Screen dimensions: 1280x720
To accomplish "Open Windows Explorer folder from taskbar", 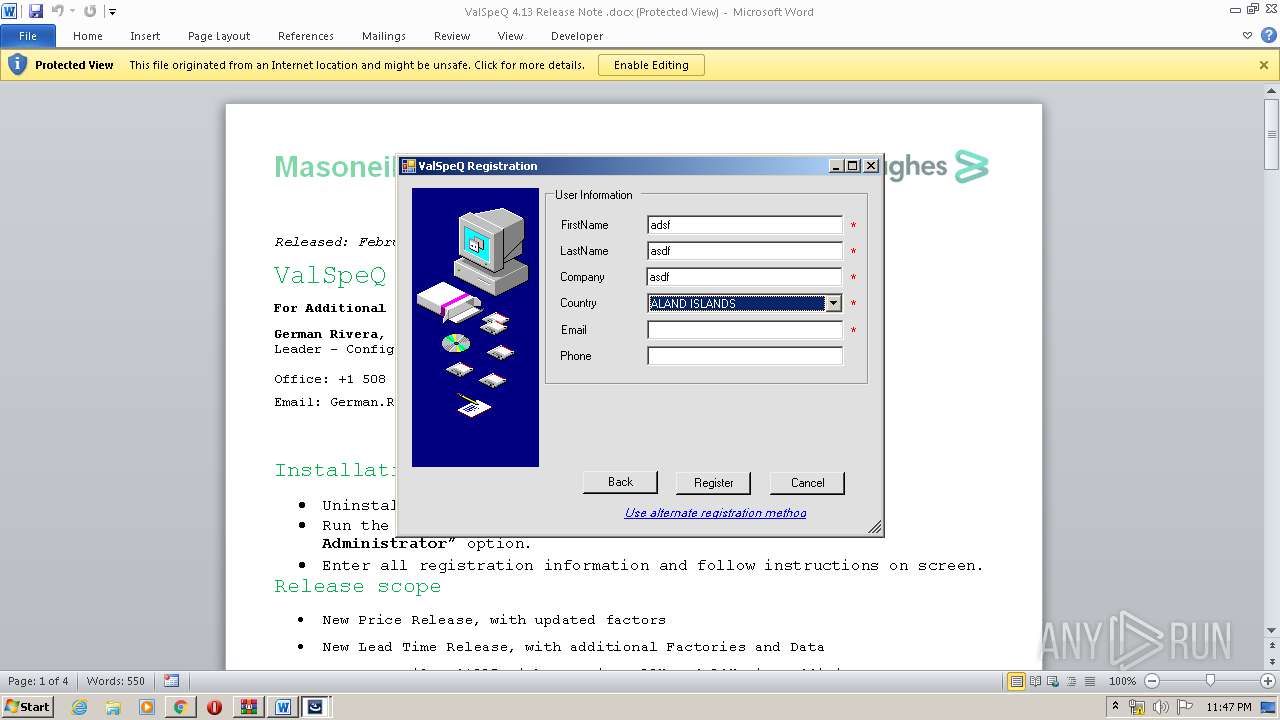I will coord(113,707).
